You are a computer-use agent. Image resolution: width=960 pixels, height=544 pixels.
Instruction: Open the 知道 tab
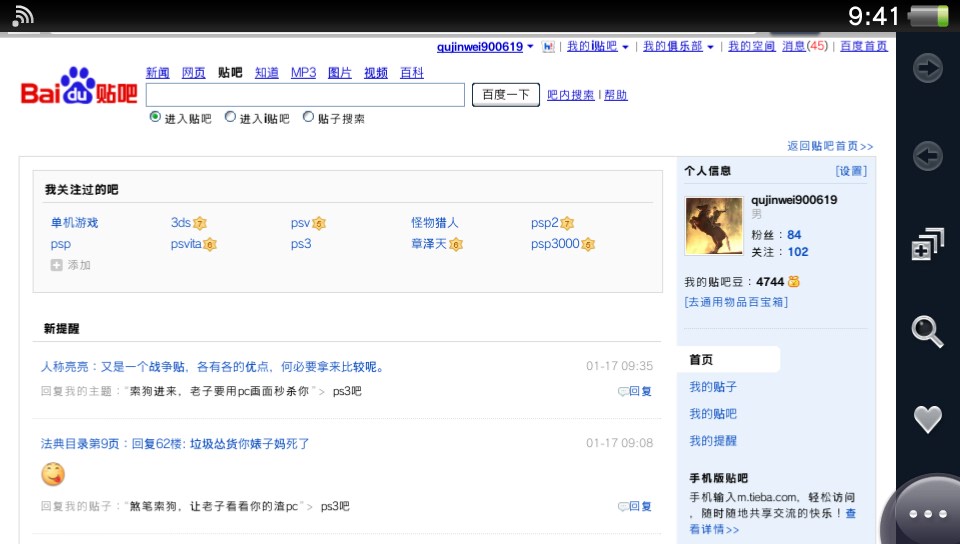(266, 73)
